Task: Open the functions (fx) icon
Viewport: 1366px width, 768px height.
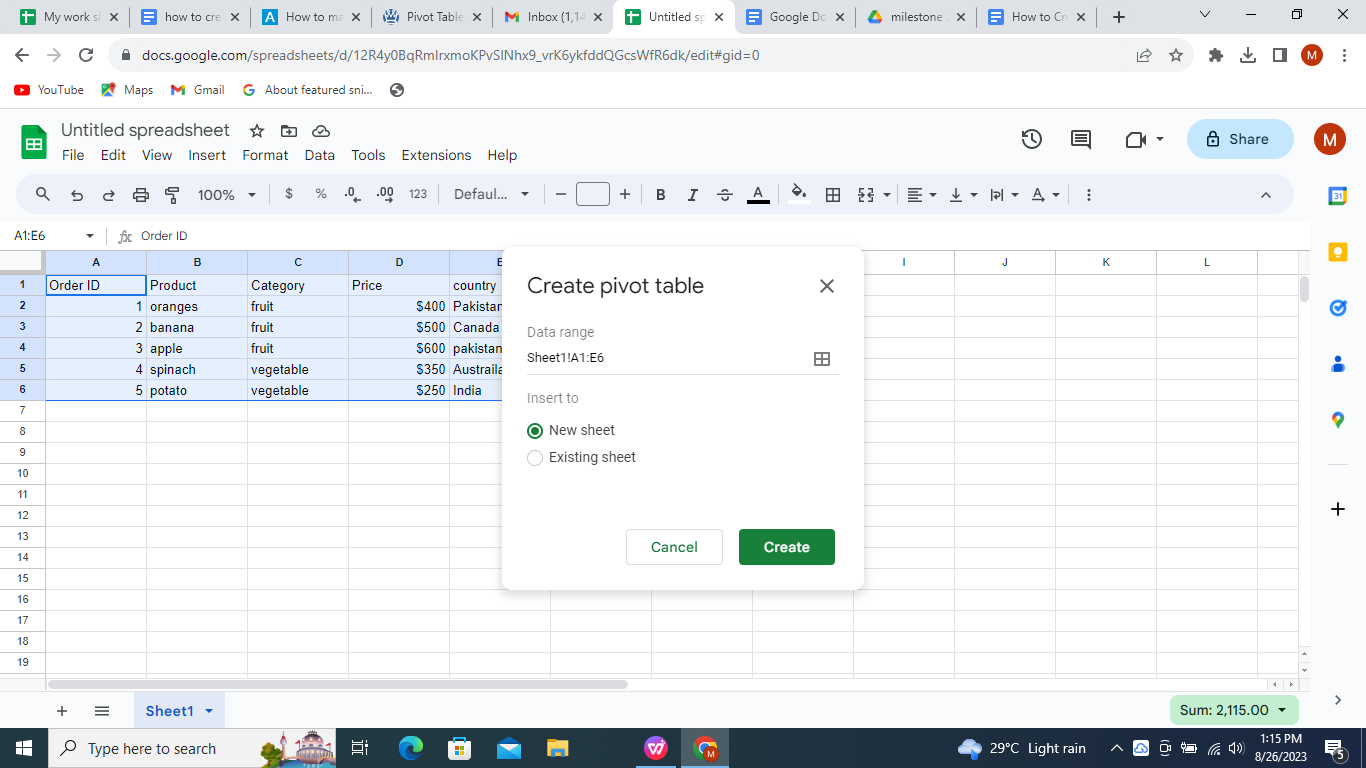Action: 124,236
